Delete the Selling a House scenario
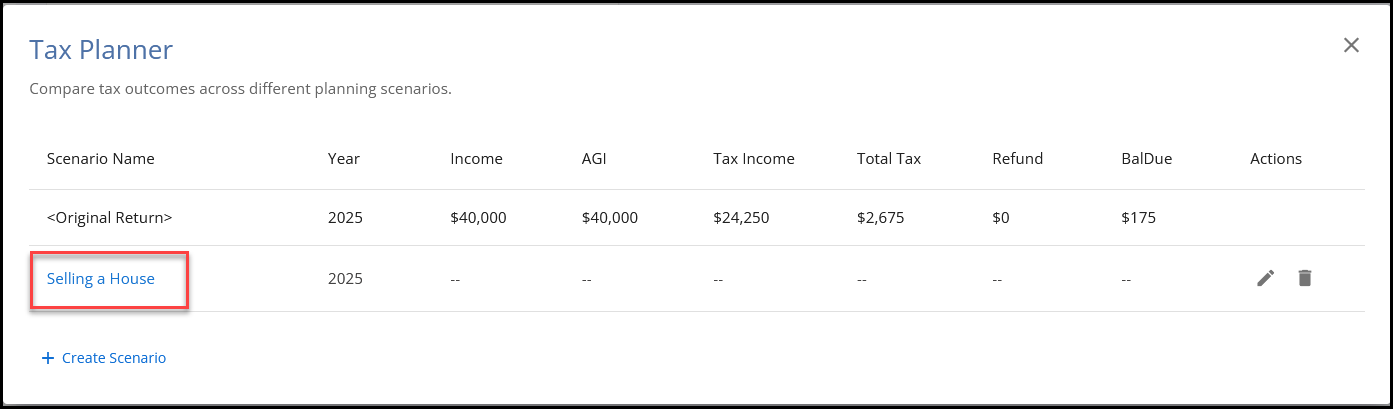1393x409 pixels. coord(1304,279)
